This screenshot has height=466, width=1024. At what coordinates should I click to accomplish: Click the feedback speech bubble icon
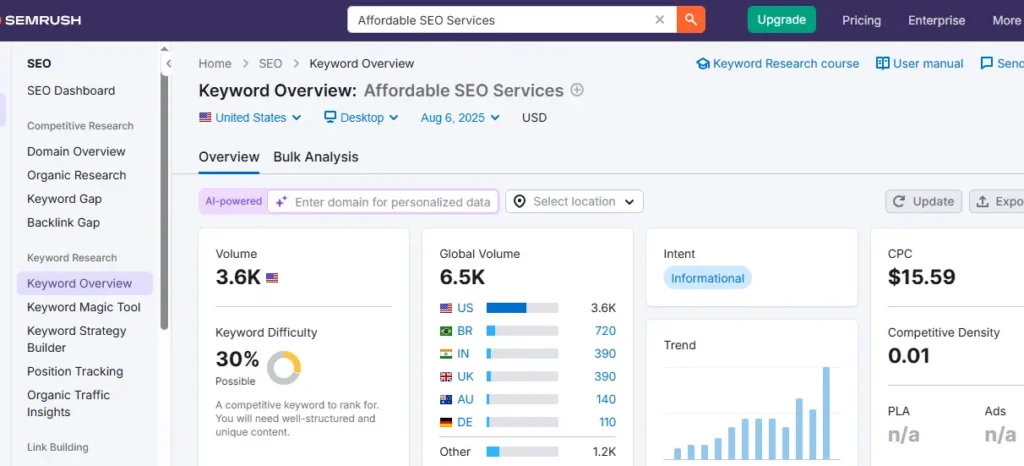pos(986,63)
